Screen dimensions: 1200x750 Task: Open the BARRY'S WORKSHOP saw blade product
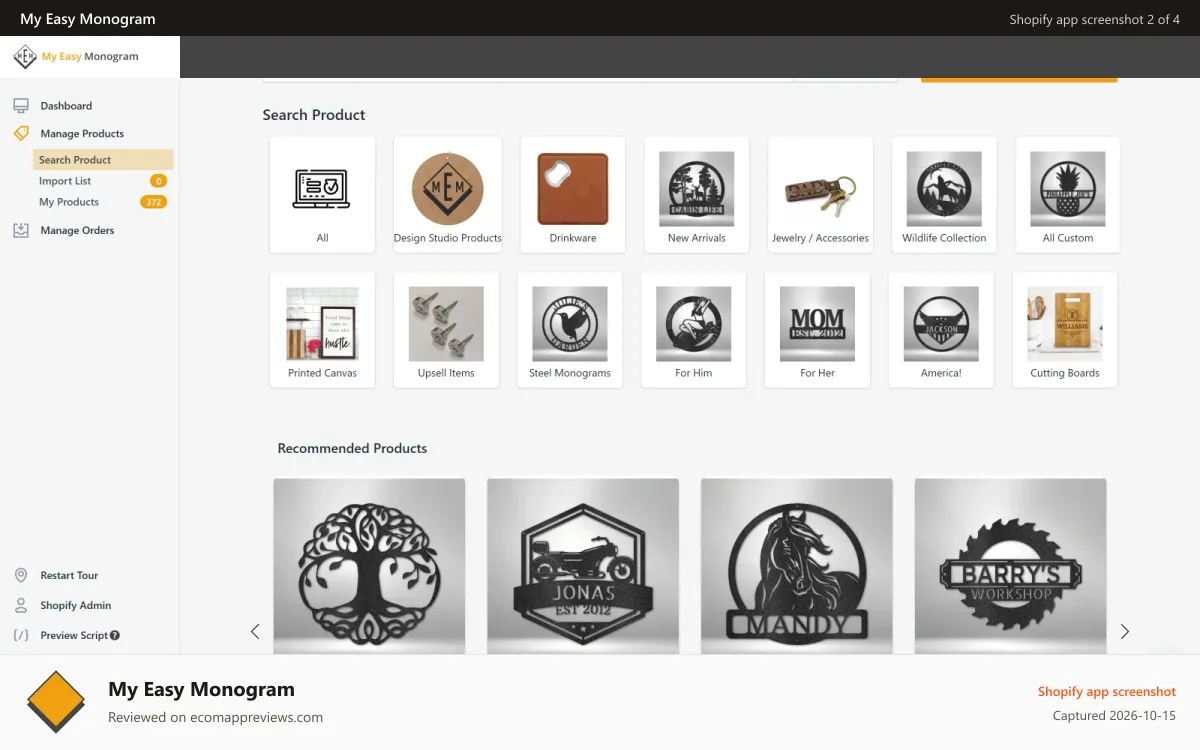click(x=1011, y=567)
